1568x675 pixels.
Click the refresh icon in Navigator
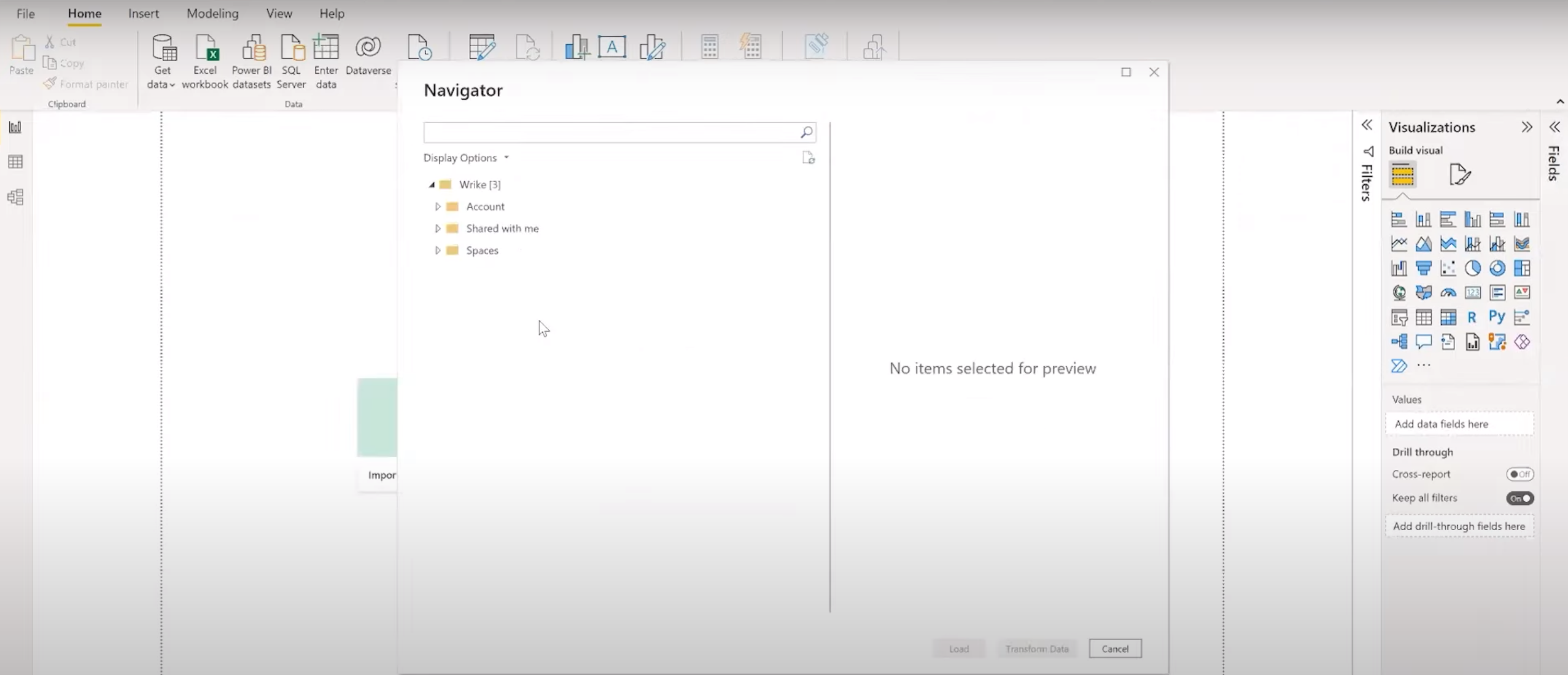(808, 158)
